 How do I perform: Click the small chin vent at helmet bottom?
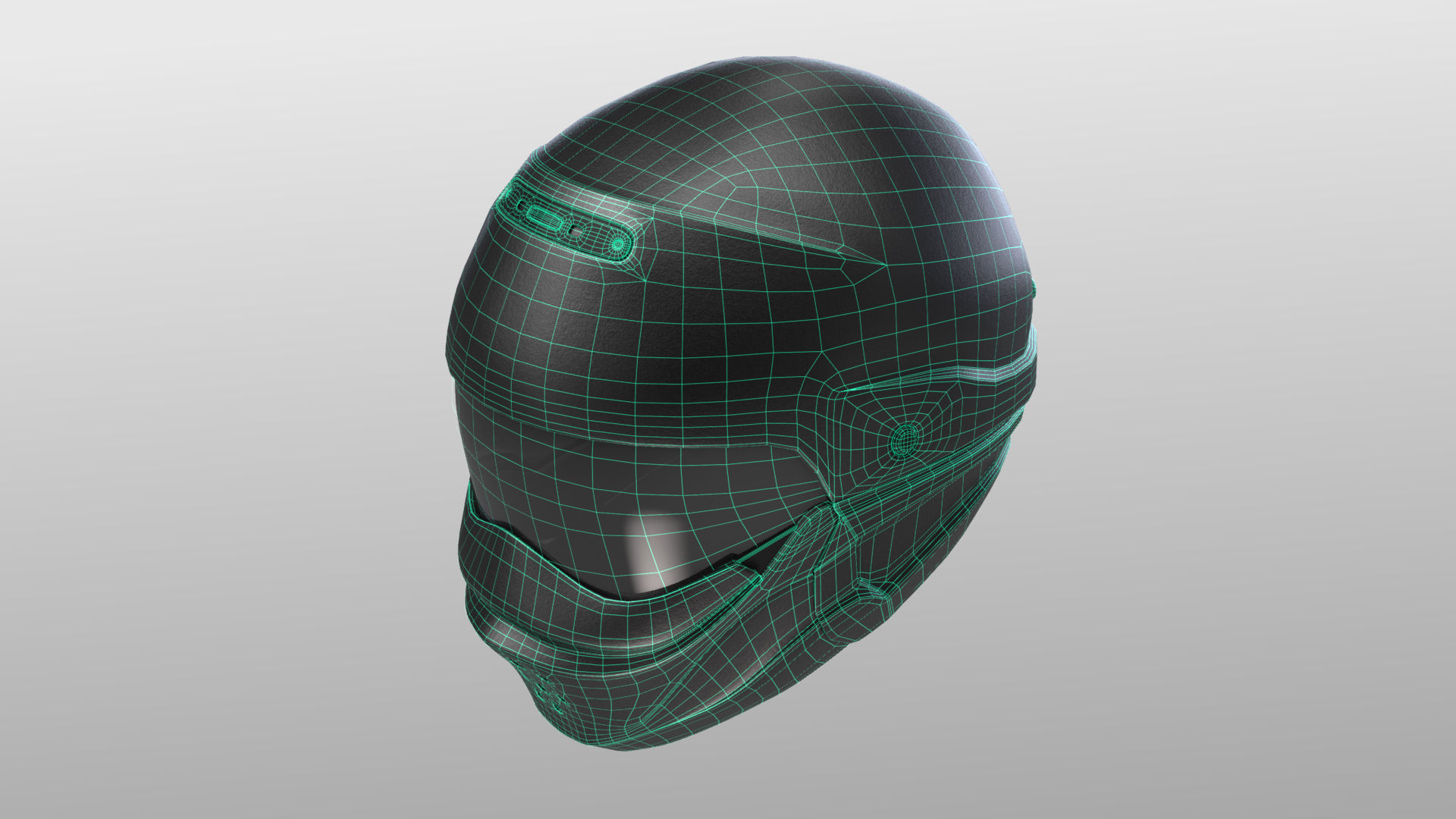coord(551,693)
